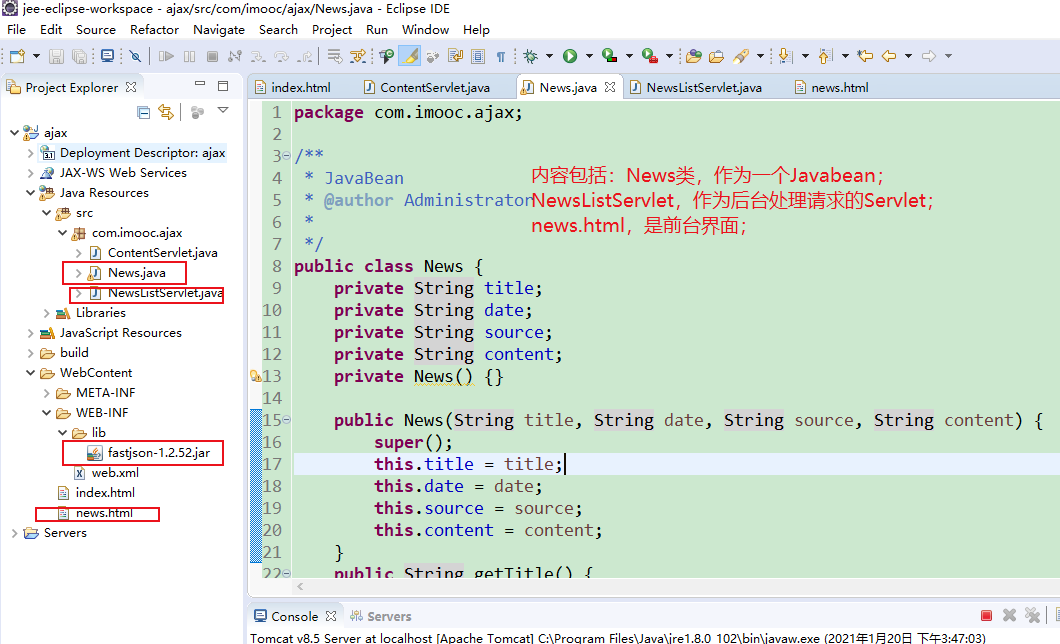The image size is (1060, 644).
Task: Open the Debug dropdown arrow
Action: [549, 56]
